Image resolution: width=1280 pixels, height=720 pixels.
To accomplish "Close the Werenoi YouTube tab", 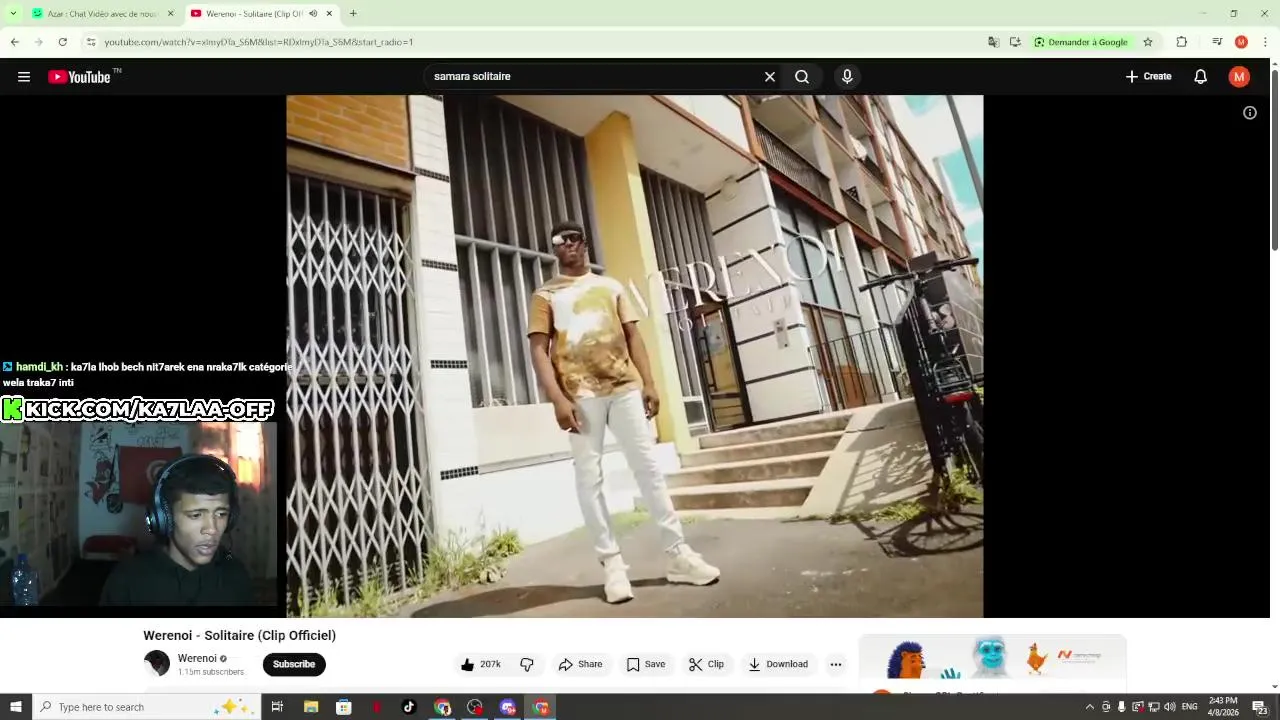I will (x=329, y=14).
